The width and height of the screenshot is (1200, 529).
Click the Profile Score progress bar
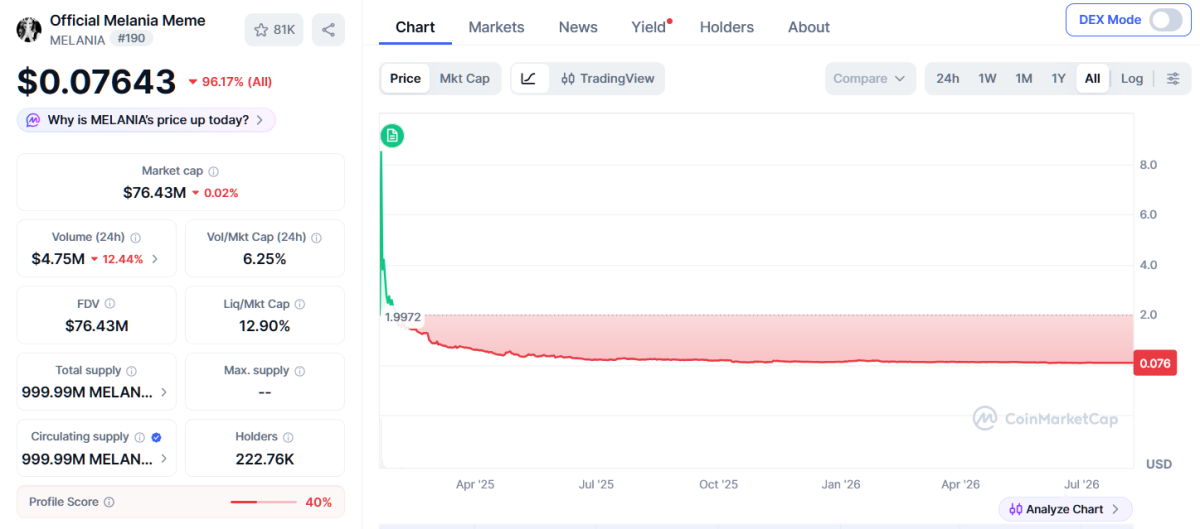tap(264, 502)
